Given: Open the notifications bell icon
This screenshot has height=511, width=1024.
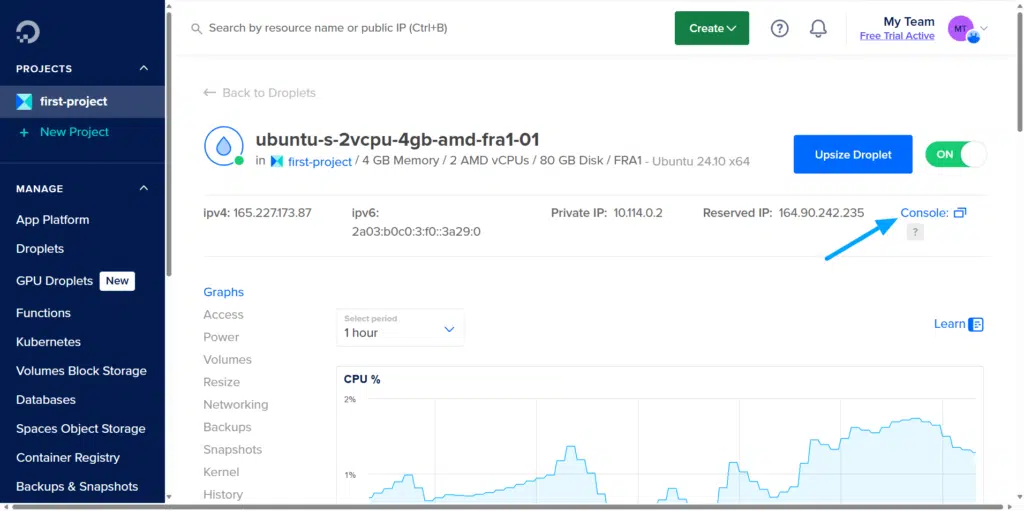Looking at the screenshot, I should click(818, 28).
